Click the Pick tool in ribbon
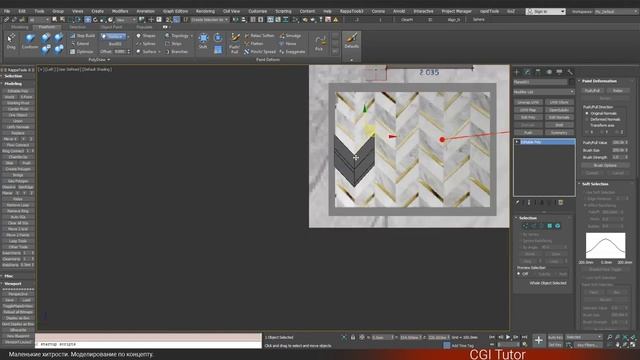 coord(320,43)
